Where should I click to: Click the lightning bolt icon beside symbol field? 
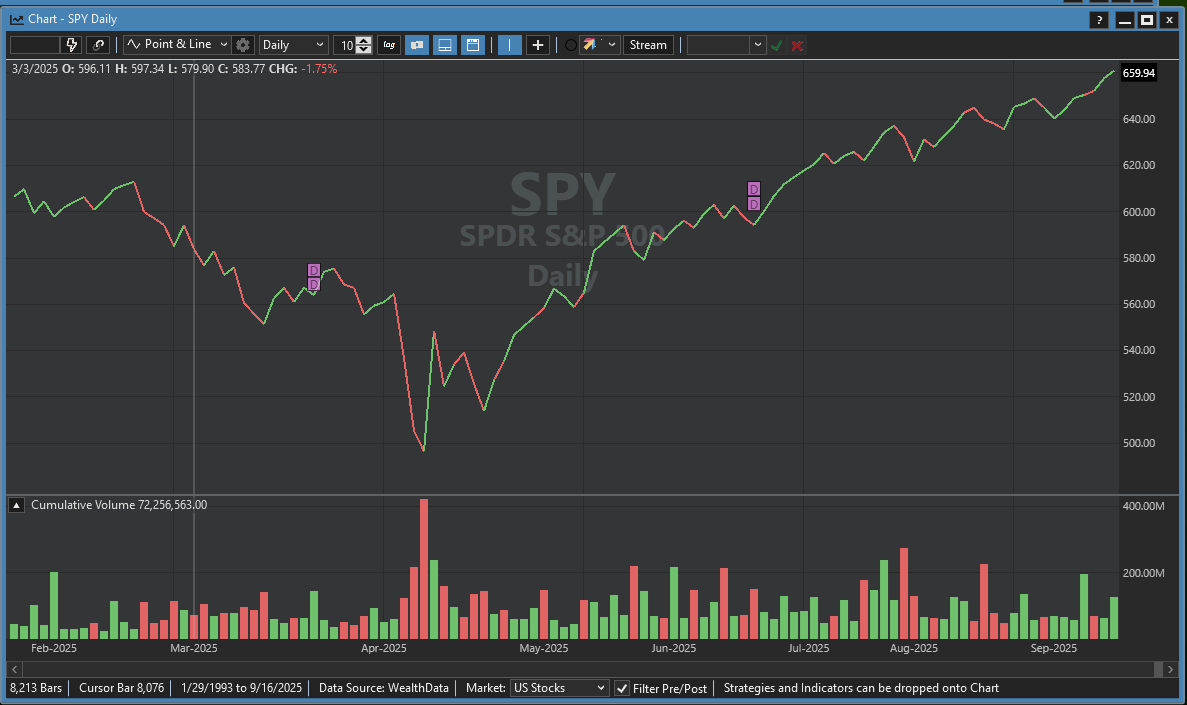pyautogui.click(x=72, y=45)
